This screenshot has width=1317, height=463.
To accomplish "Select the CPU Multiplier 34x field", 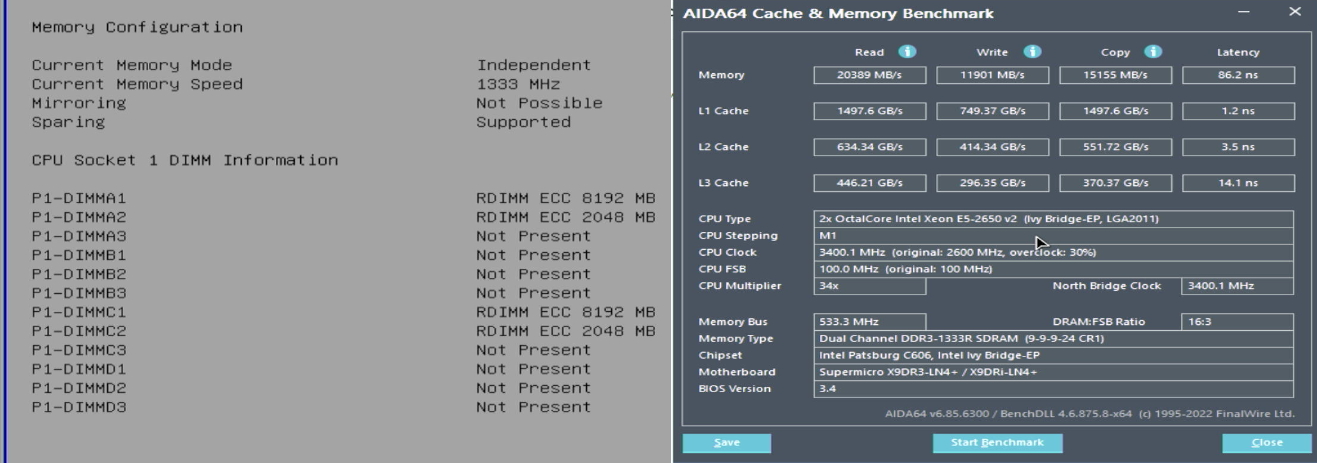I will click(869, 286).
